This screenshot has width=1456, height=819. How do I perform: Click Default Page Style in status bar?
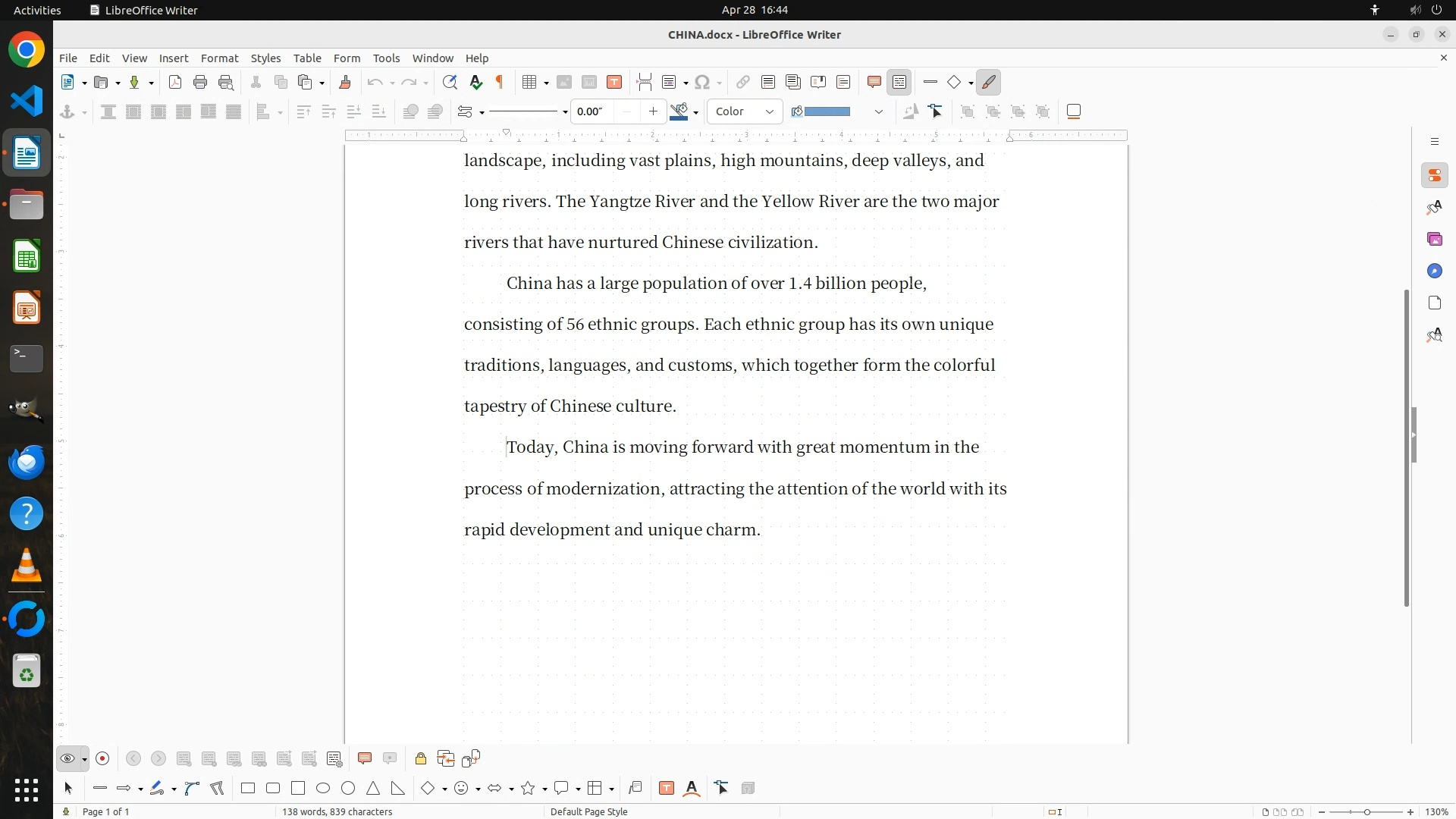pyautogui.click(x=588, y=811)
